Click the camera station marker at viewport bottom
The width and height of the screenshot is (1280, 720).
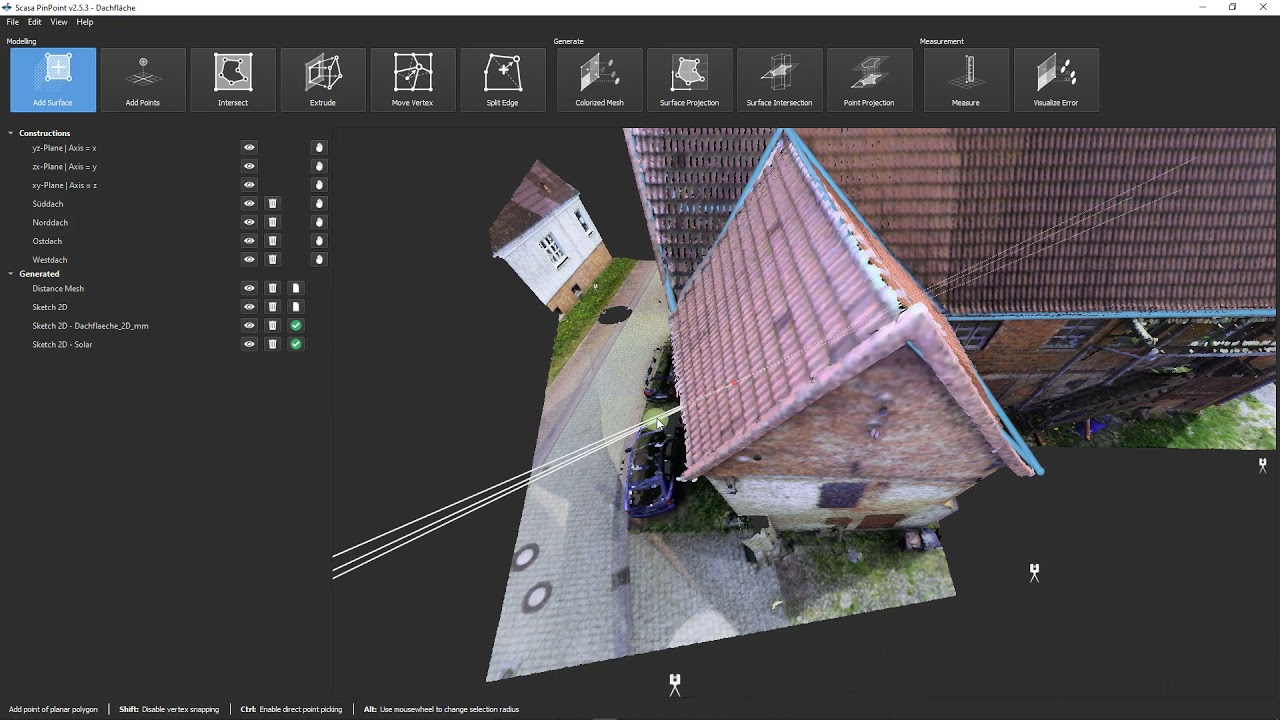675,684
